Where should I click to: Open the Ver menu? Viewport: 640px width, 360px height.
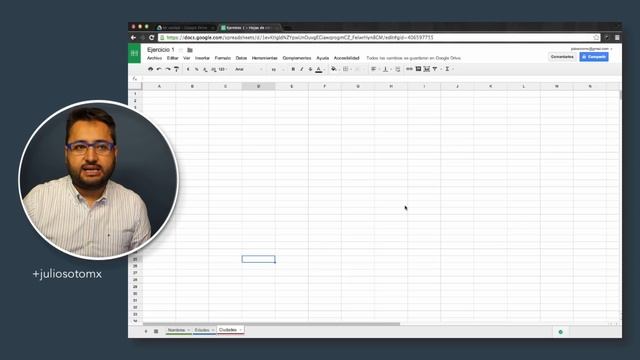tap(187, 58)
